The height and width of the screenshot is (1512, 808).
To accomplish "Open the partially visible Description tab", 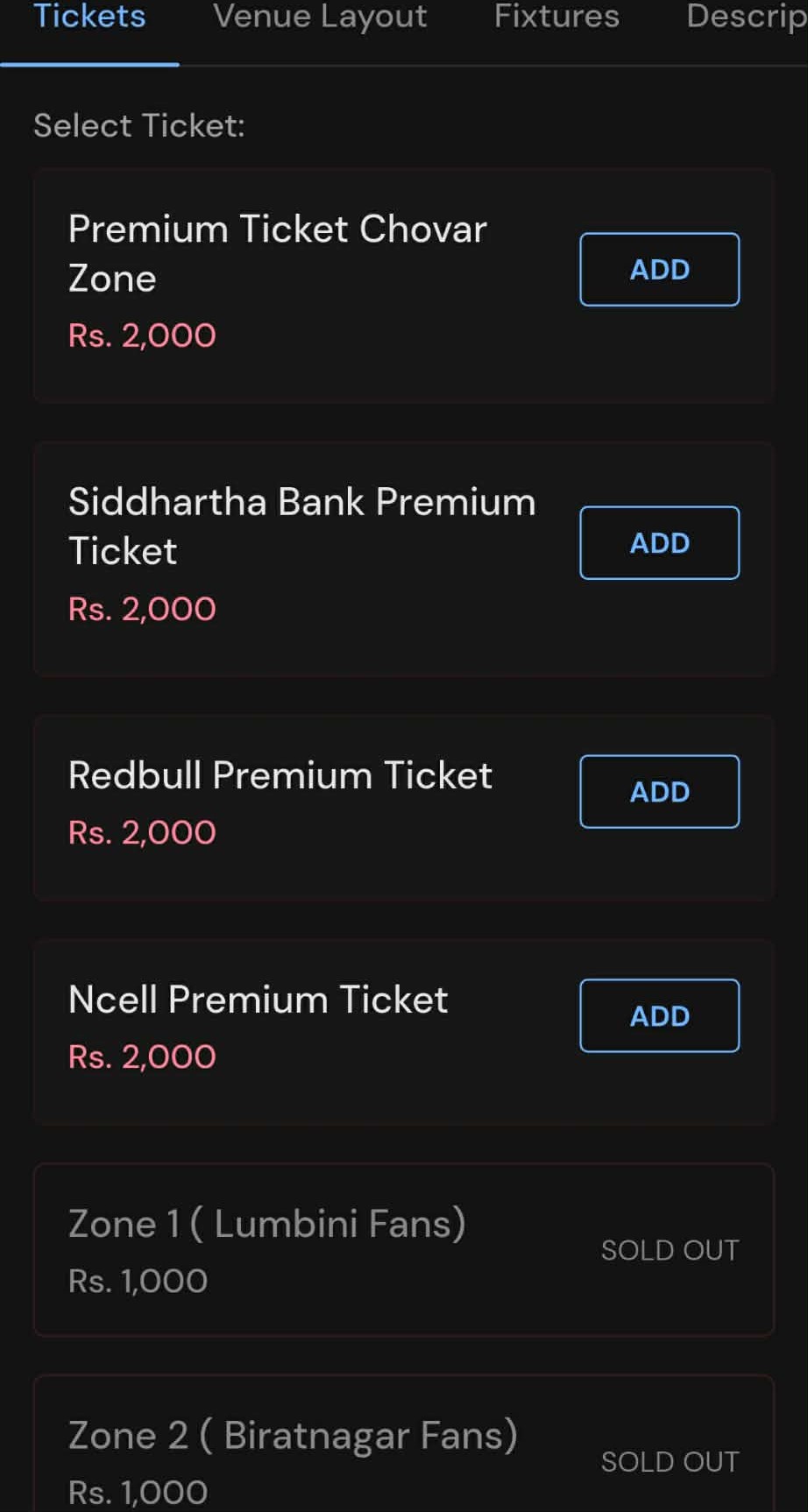I will tap(745, 18).
